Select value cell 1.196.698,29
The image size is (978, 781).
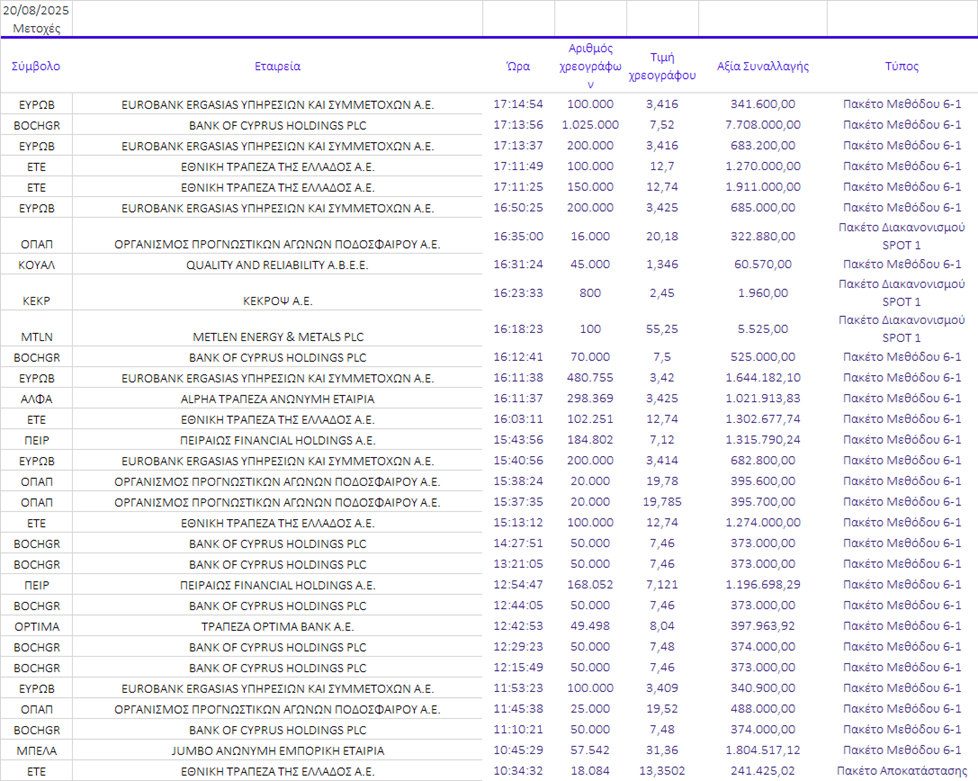(763, 585)
